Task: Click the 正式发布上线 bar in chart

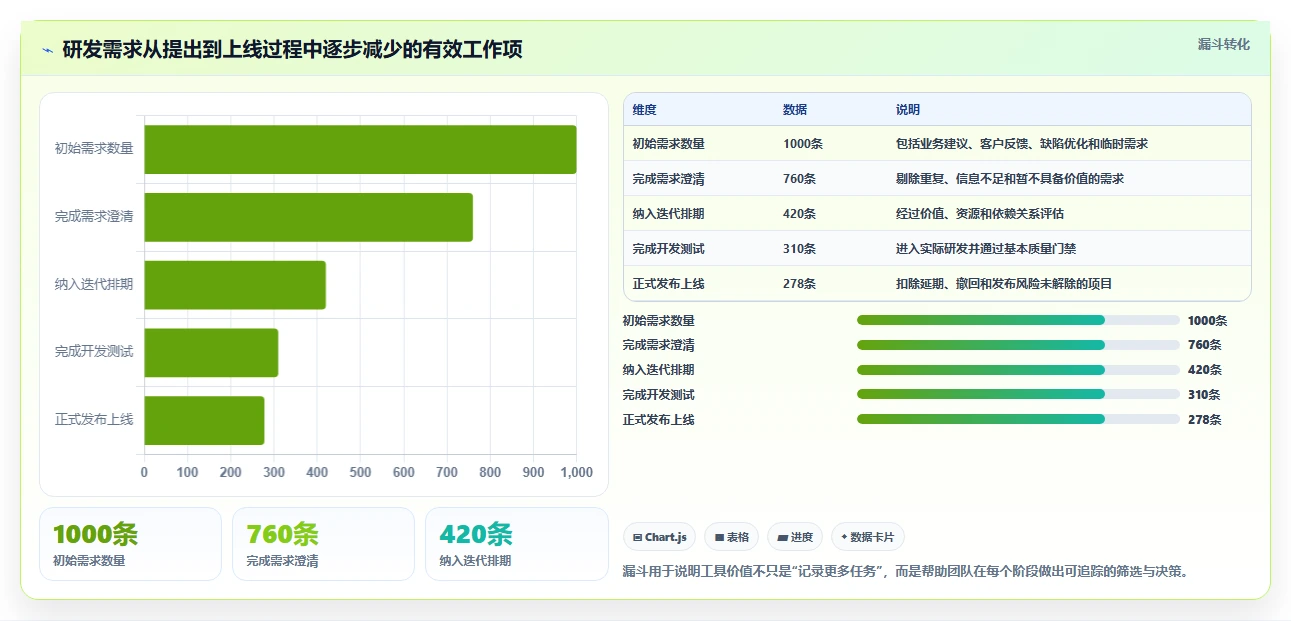Action: (205, 420)
